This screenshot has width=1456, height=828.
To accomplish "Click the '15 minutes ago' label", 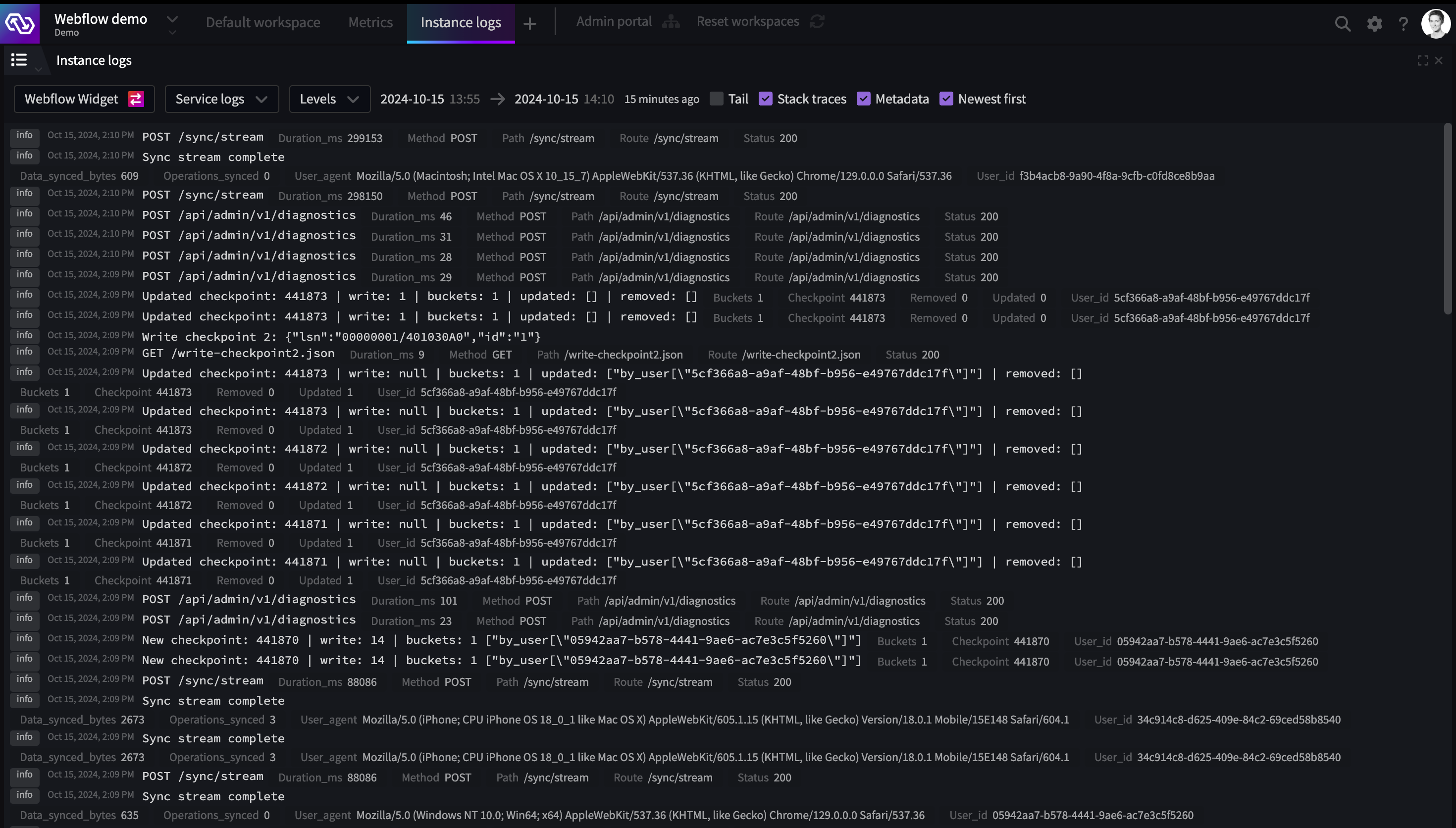I will tap(661, 99).
